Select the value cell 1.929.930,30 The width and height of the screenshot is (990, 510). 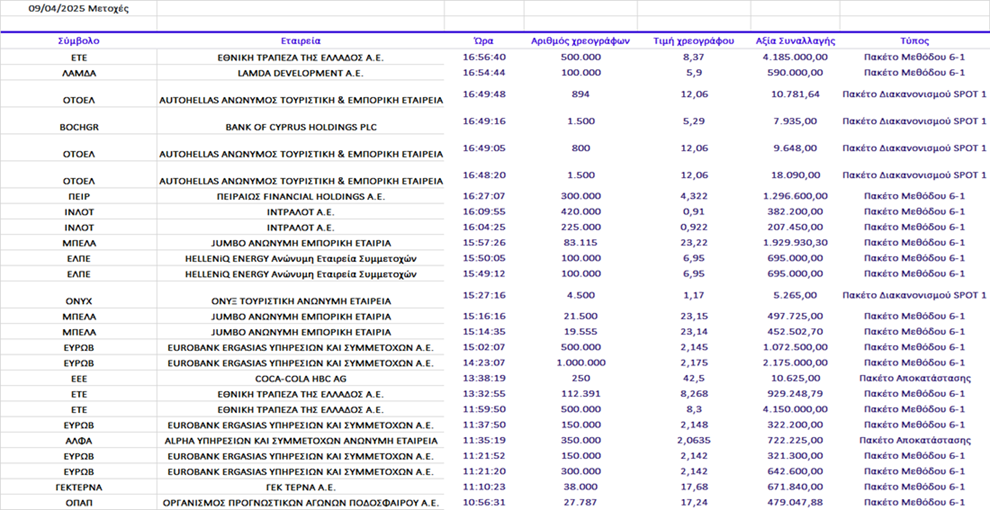(x=796, y=242)
